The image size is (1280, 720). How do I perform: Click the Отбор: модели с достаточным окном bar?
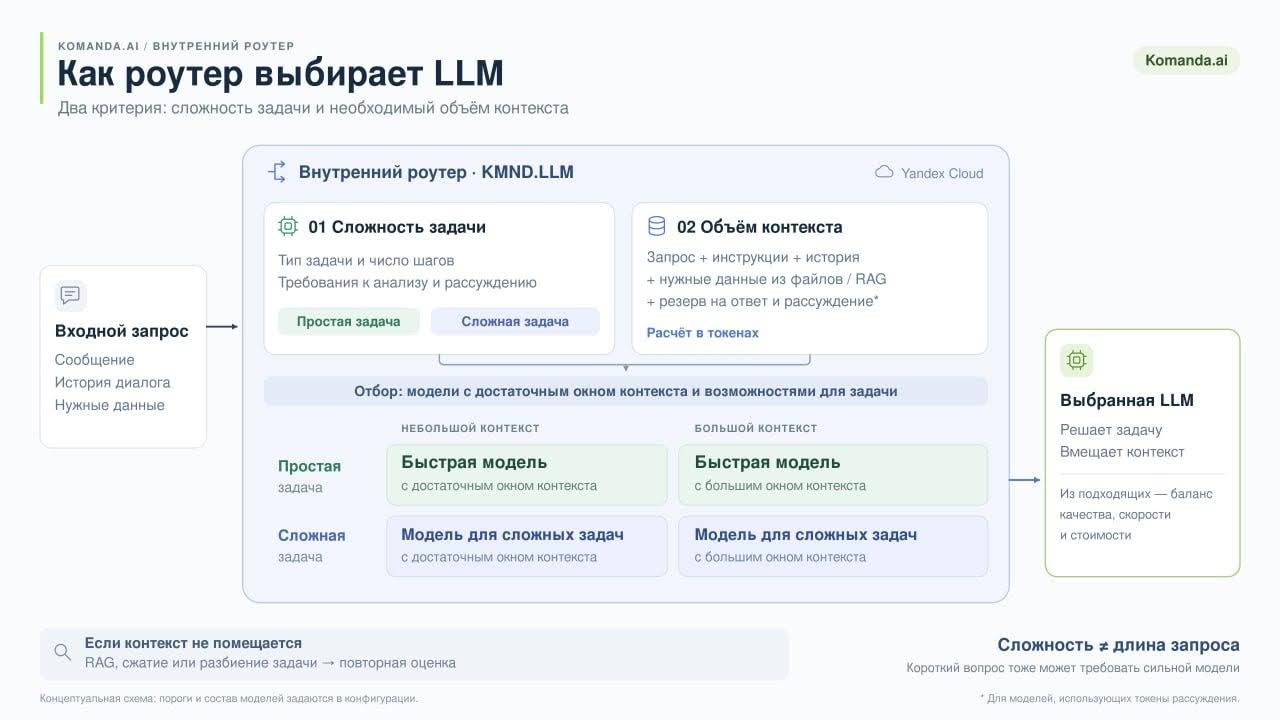(626, 391)
